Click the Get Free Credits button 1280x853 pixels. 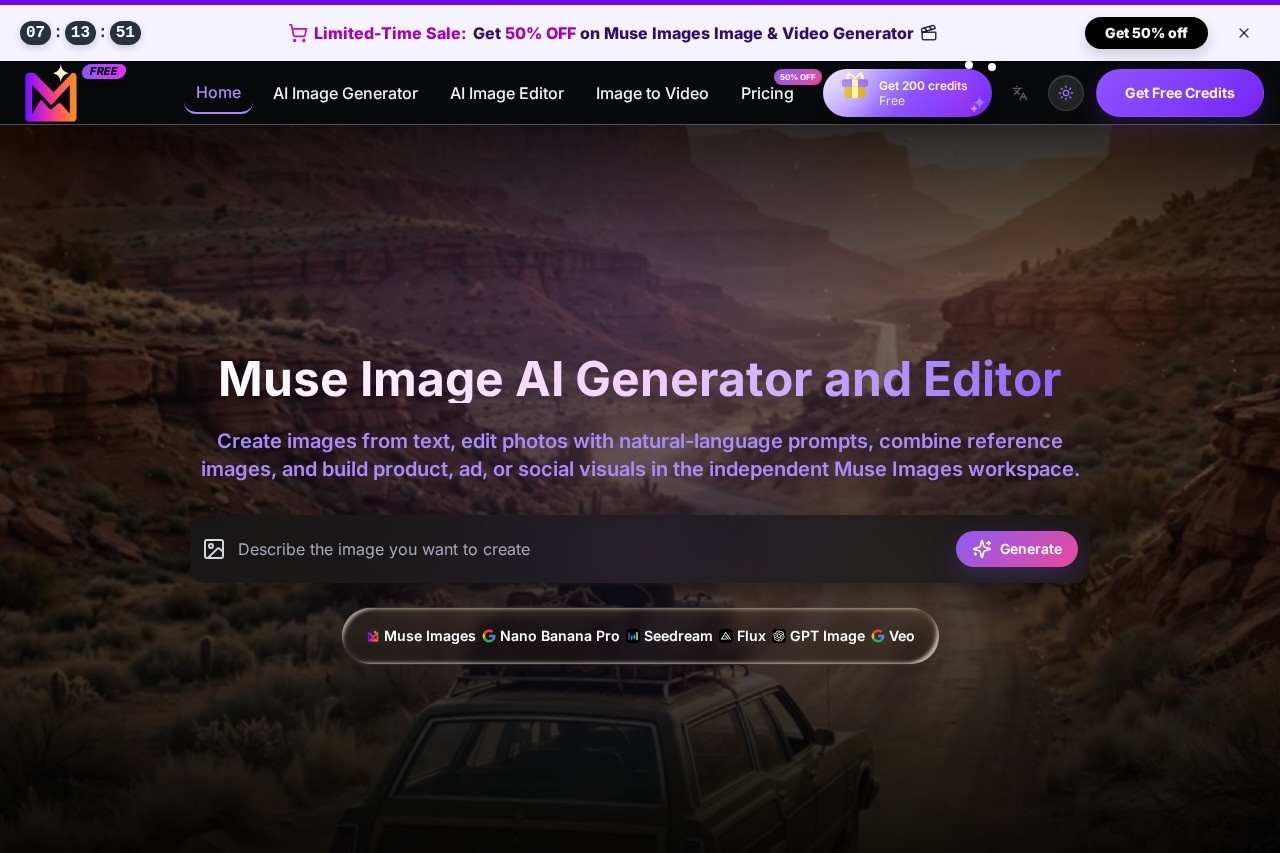coord(1180,93)
